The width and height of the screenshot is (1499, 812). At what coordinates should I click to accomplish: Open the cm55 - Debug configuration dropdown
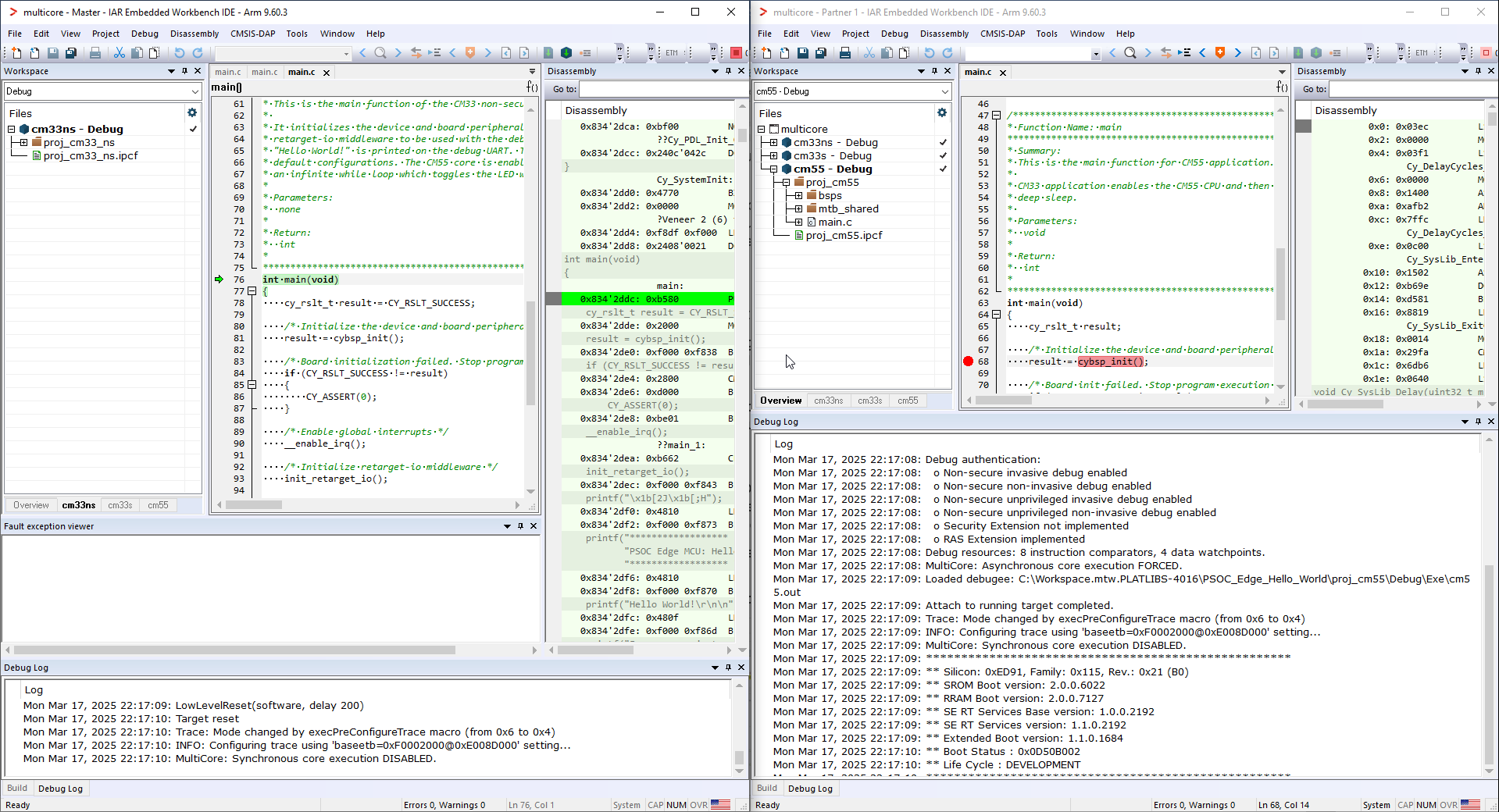click(944, 91)
